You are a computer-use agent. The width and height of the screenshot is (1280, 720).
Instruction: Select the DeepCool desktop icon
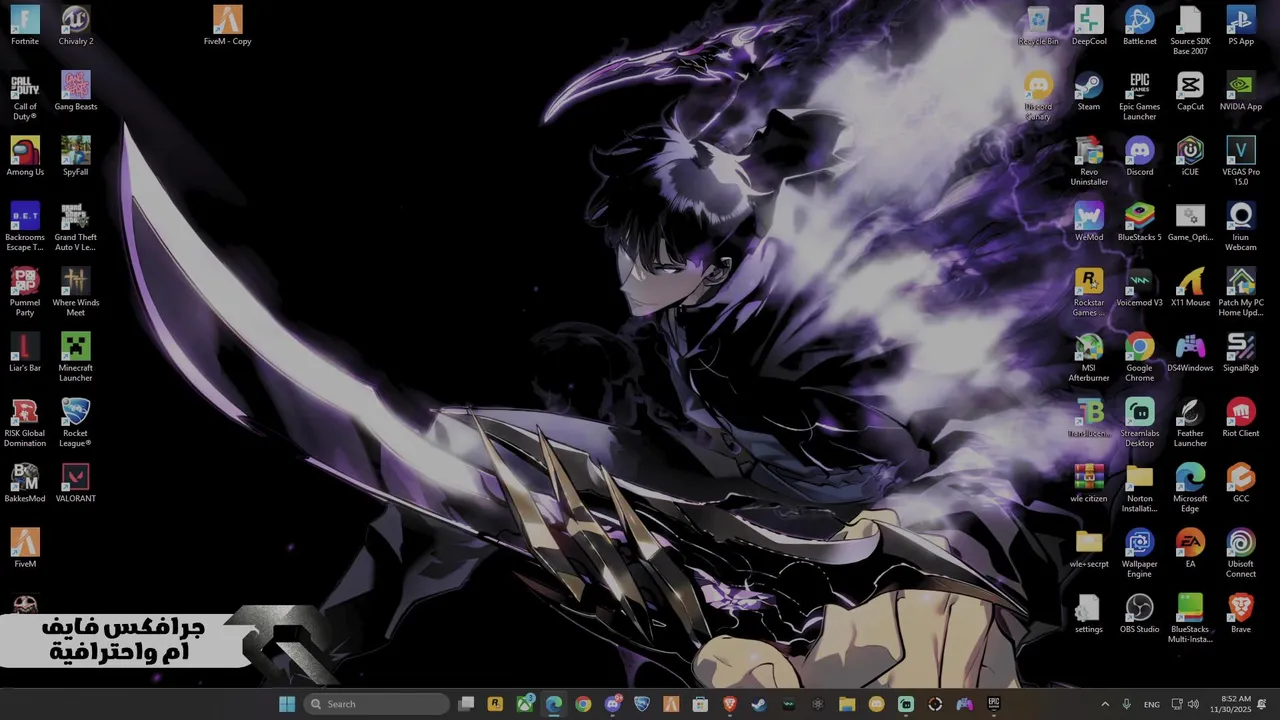[x=1089, y=26]
